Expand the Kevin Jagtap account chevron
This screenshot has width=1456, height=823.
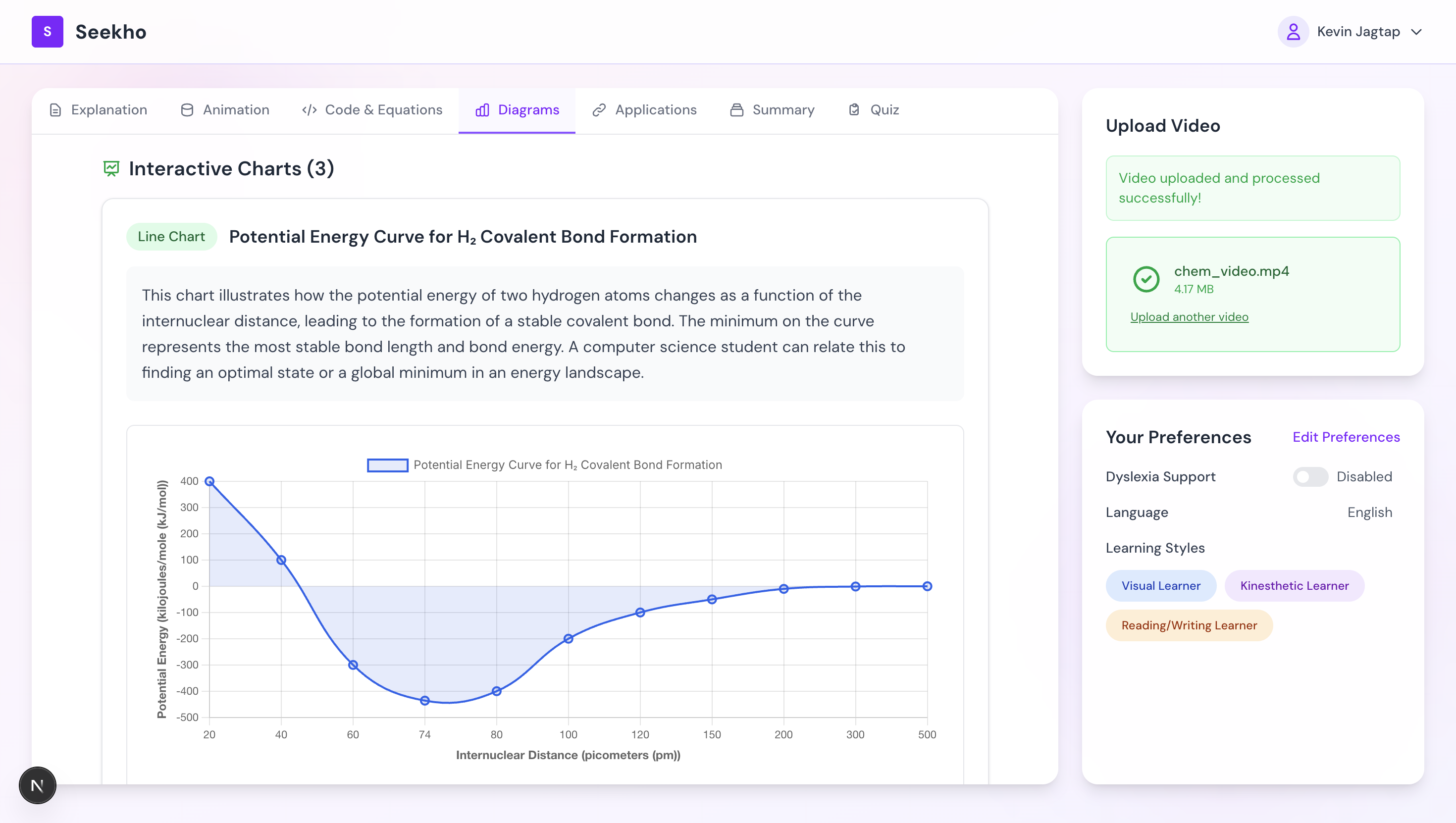coord(1416,32)
